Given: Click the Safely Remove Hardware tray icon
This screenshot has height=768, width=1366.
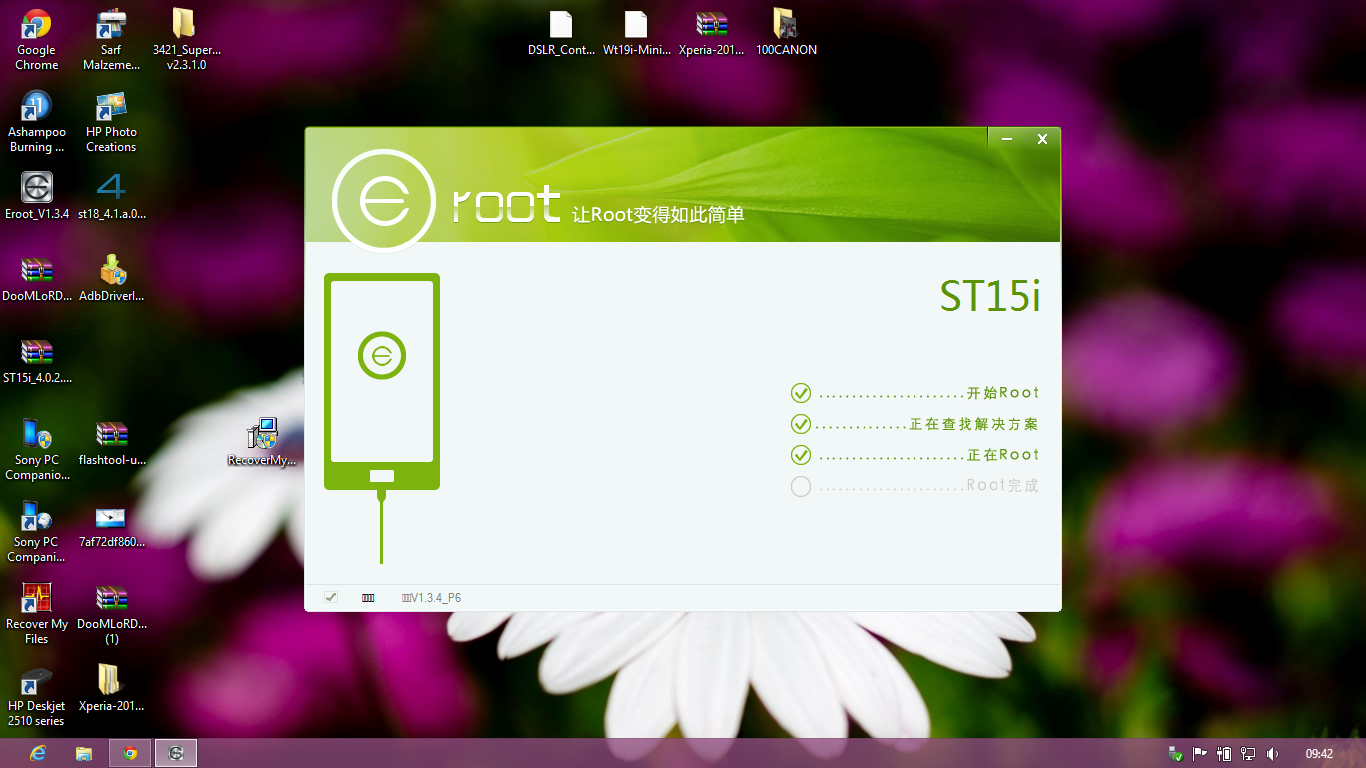Looking at the screenshot, I should [x=1176, y=753].
